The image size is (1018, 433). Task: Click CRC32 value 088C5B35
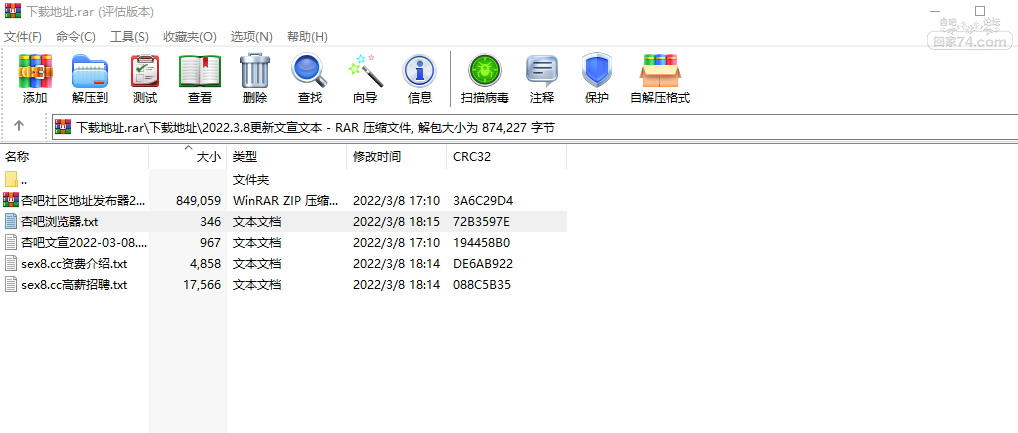[x=482, y=284]
